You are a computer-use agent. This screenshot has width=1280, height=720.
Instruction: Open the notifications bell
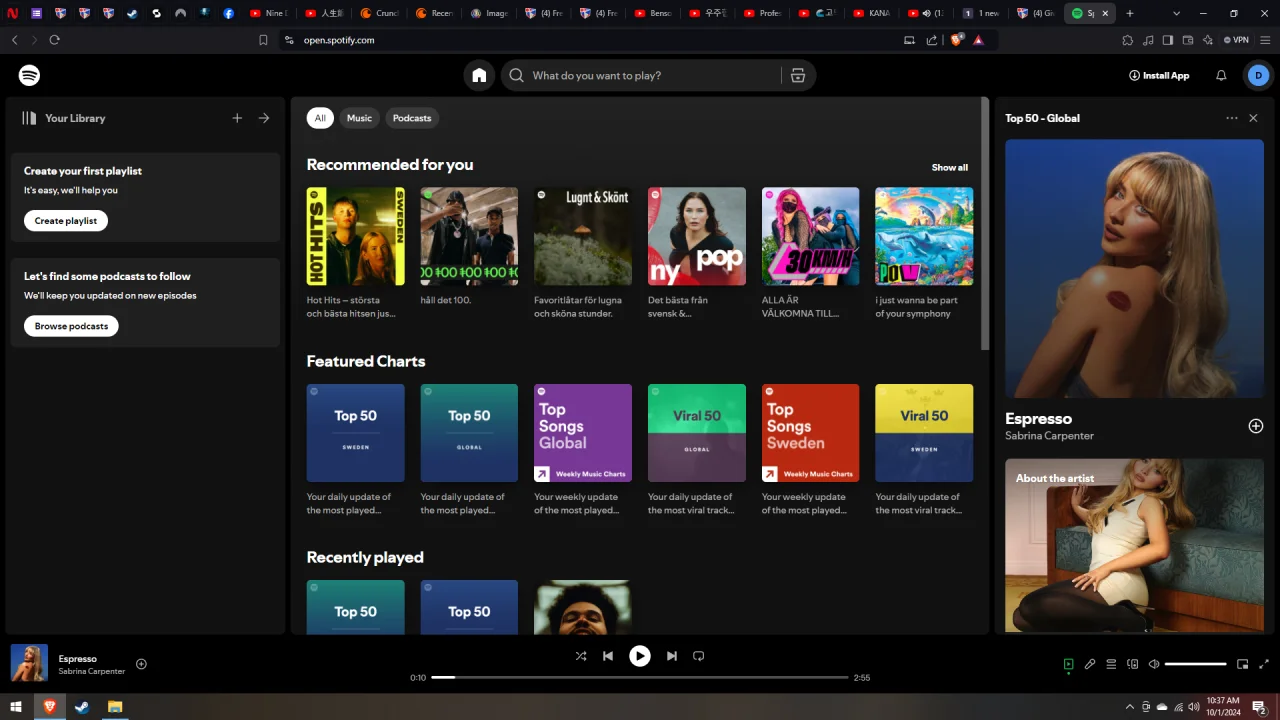tap(1221, 75)
